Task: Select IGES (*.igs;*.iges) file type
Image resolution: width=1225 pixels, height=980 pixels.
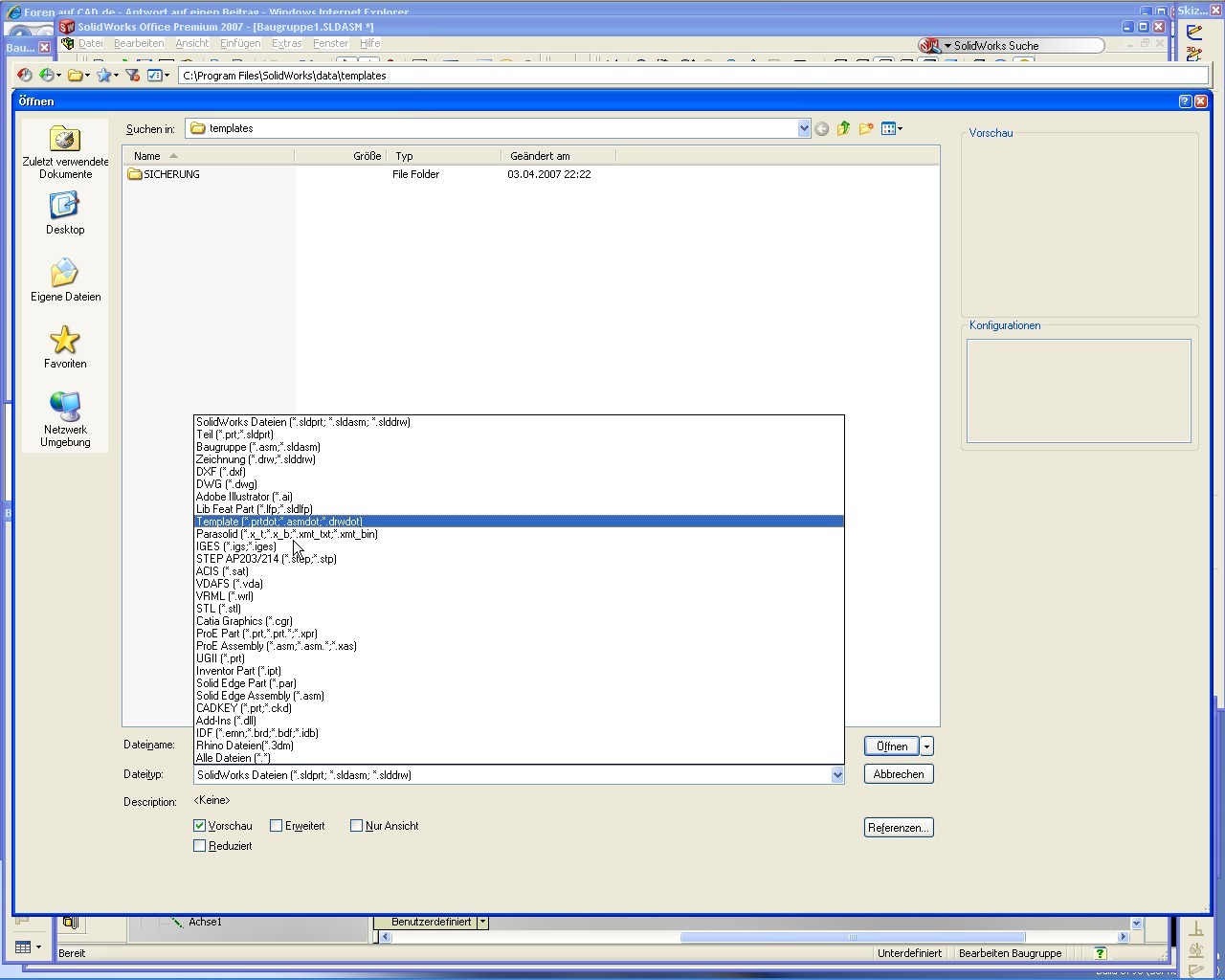Action: pos(519,546)
